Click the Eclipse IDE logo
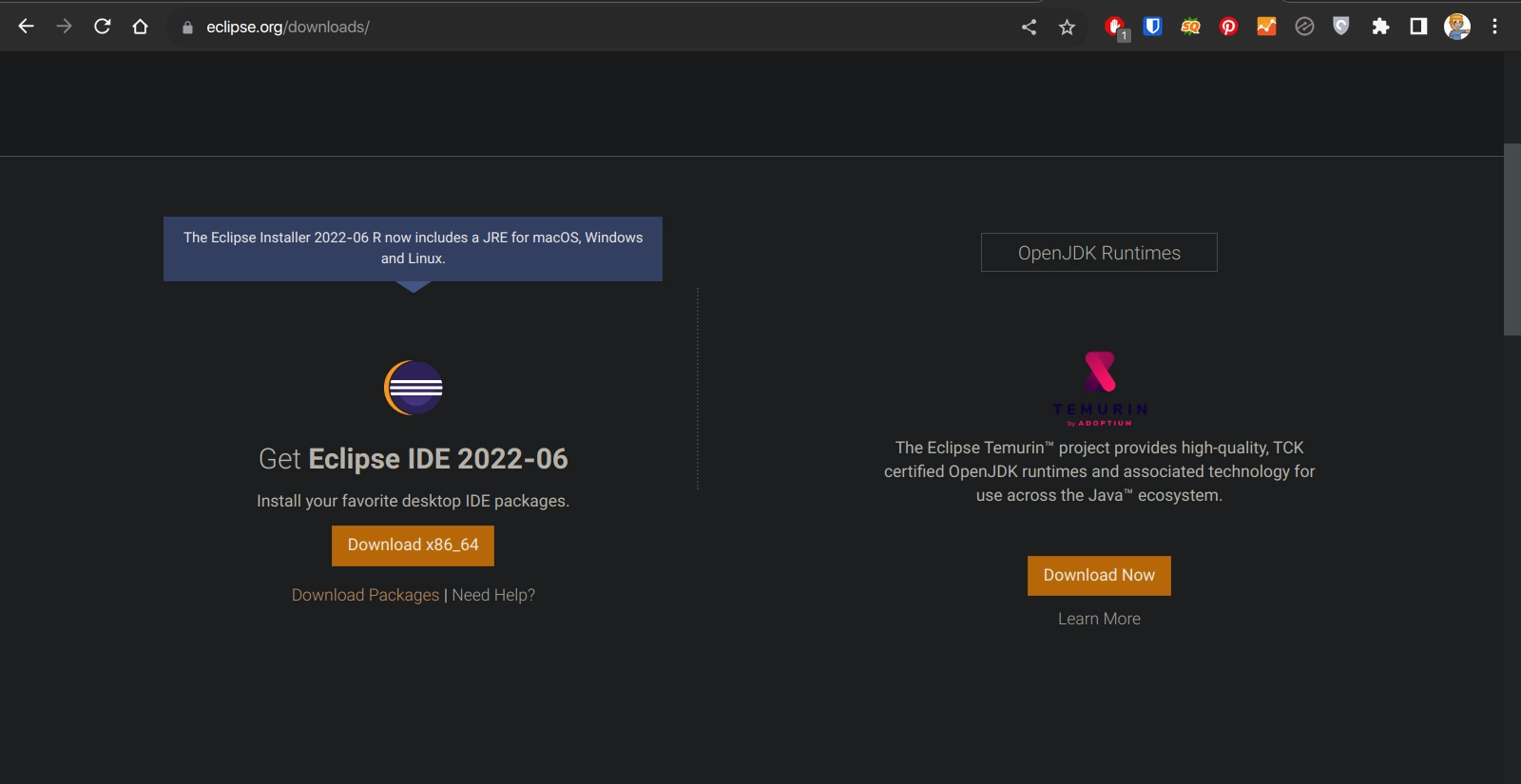This screenshot has height=784, width=1521. pyautogui.click(x=414, y=388)
